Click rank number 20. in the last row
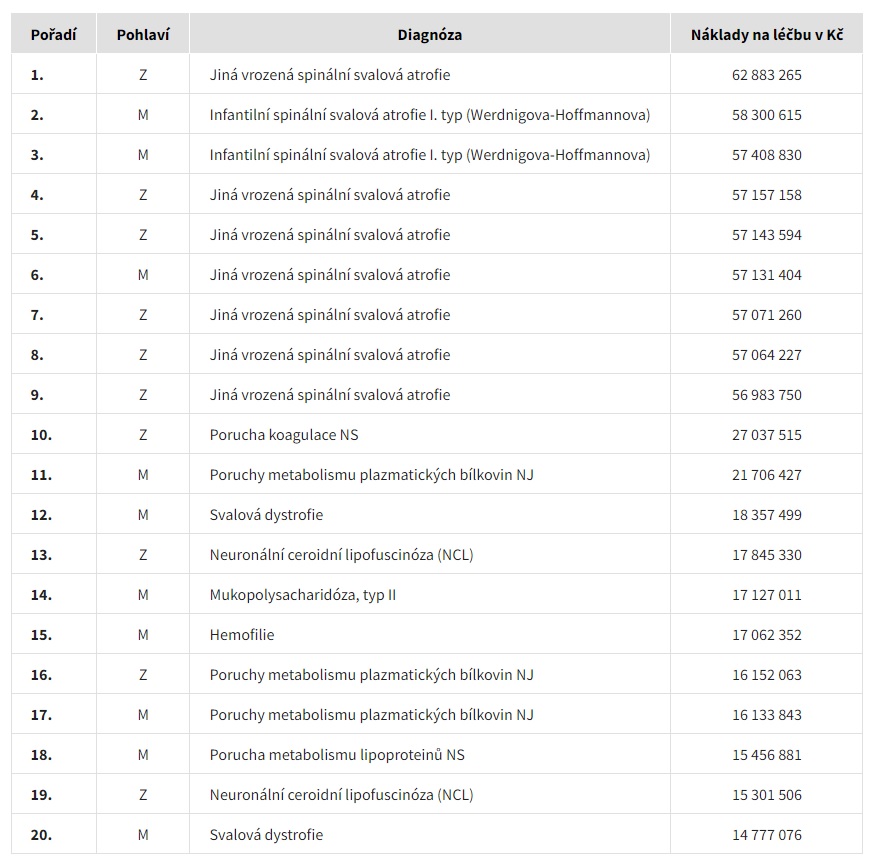This screenshot has height=866, width=877. point(41,835)
